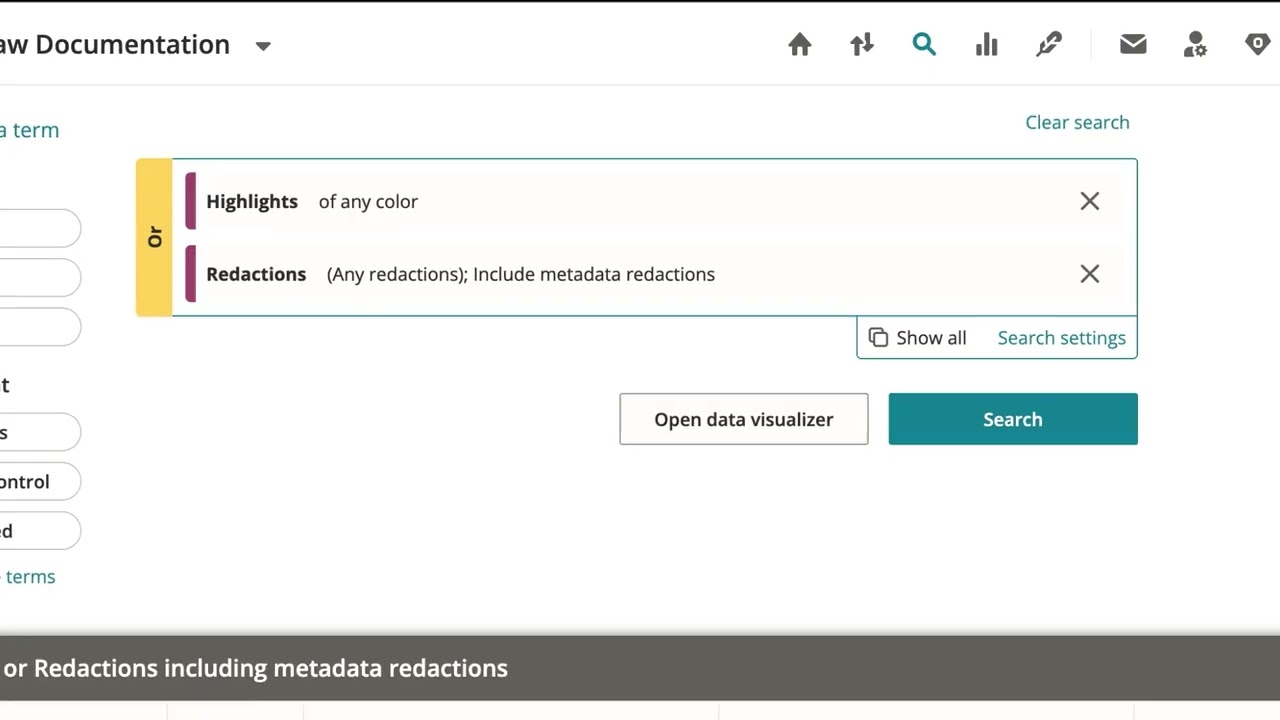Remove the Redactions search term
1280x720 pixels.
point(1090,274)
